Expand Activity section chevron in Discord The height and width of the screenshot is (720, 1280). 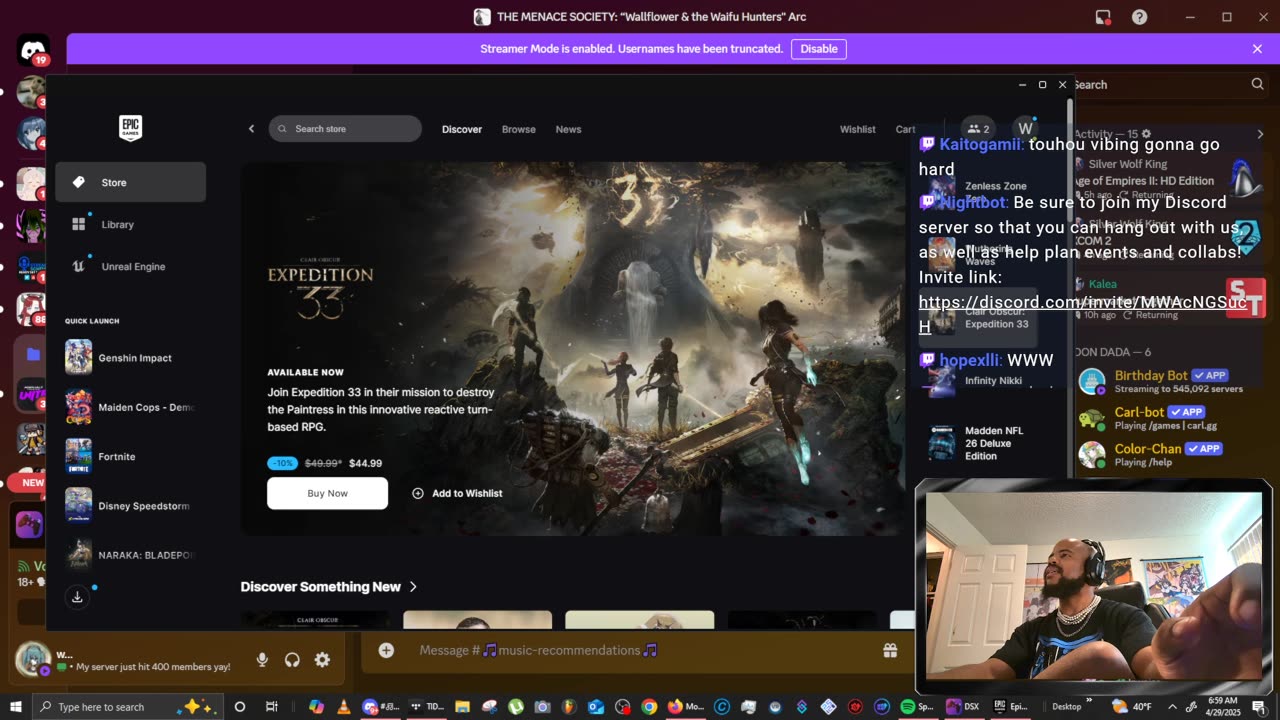coord(1258,134)
